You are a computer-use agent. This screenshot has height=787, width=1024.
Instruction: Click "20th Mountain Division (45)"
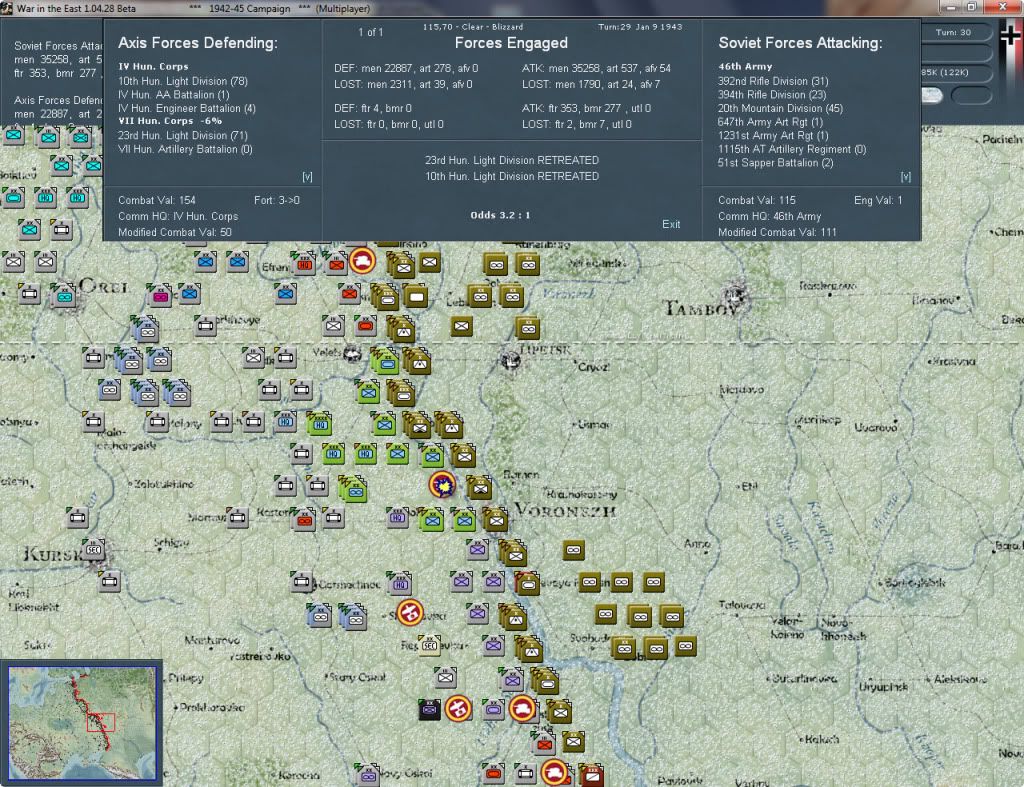(x=780, y=108)
